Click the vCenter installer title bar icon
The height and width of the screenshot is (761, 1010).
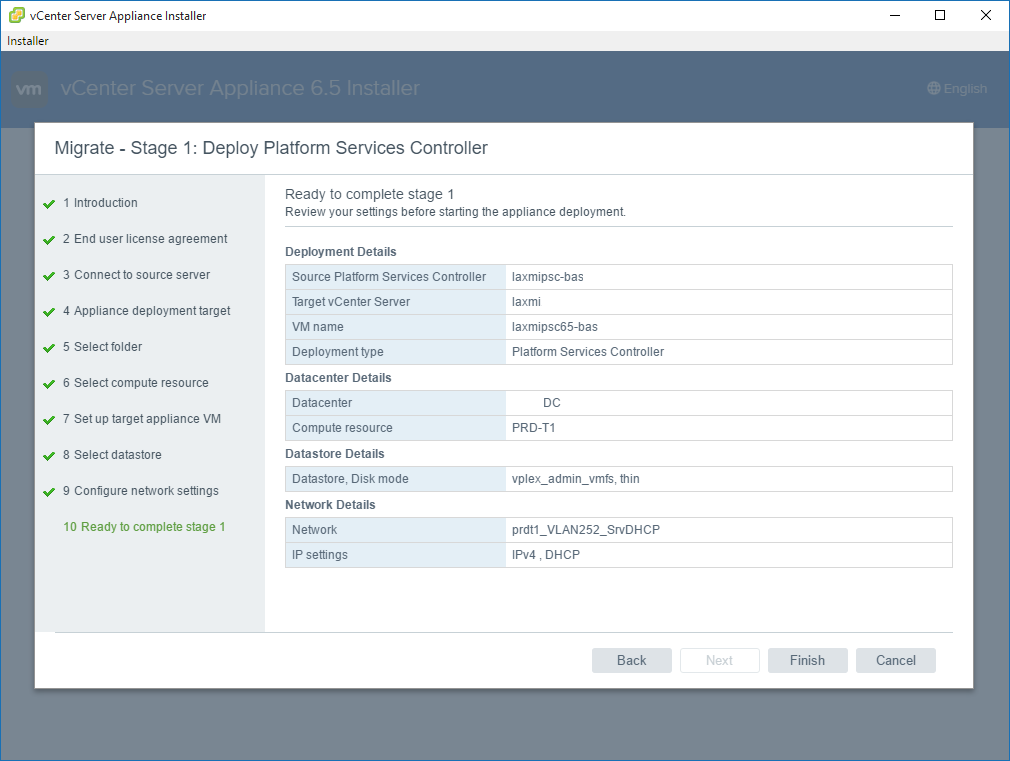tap(17, 15)
